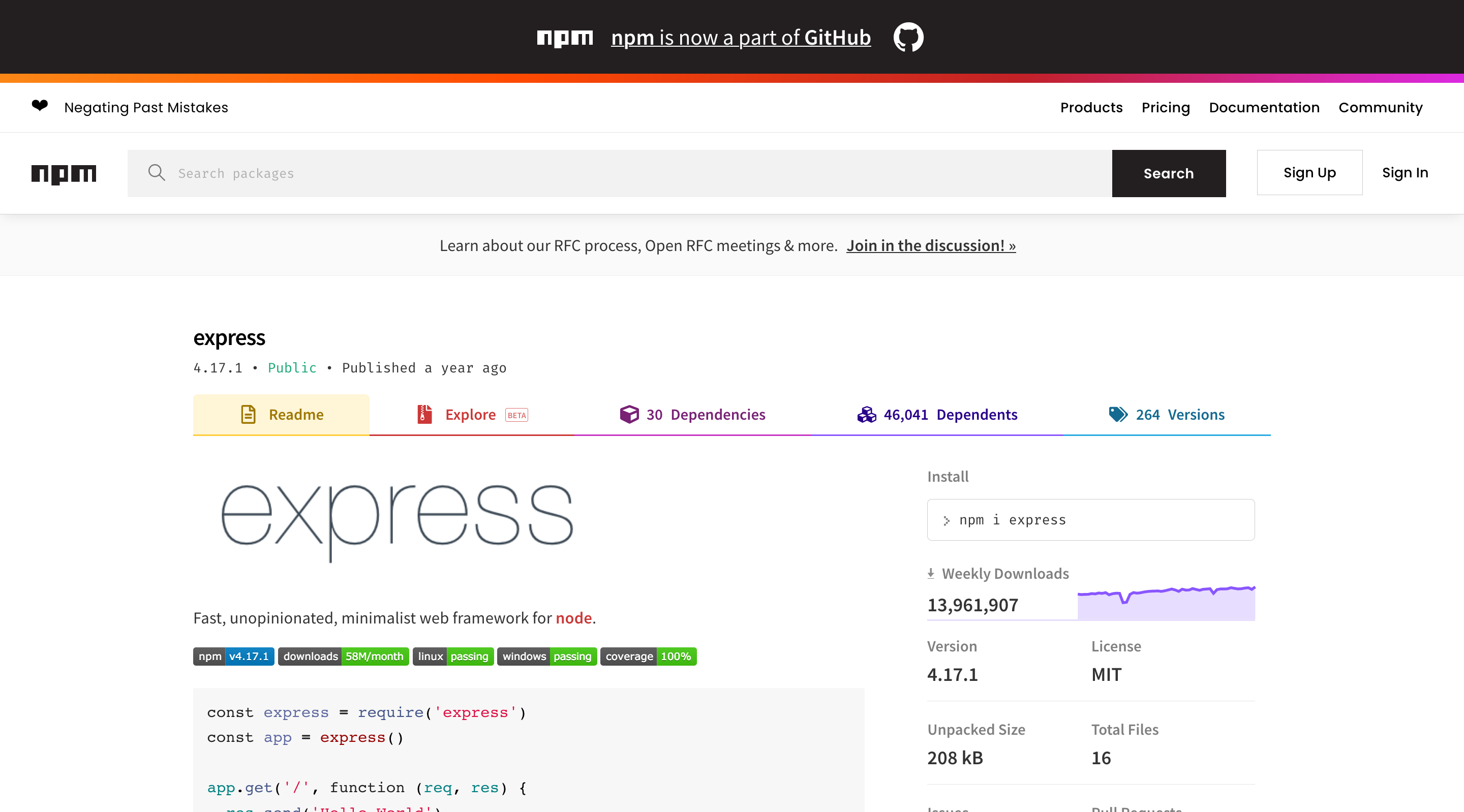Image resolution: width=1464 pixels, height=812 pixels.
Task: Click the 'npm i express' install command box
Action: pos(1090,520)
